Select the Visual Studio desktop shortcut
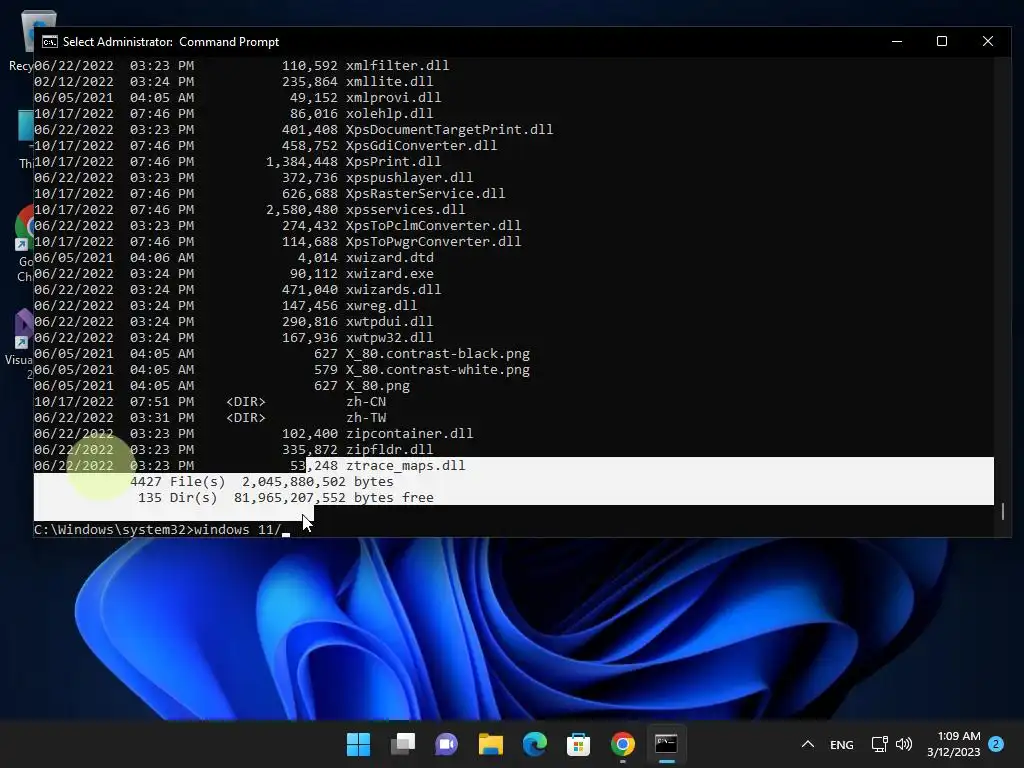Viewport: 1024px width, 768px height. pos(18,343)
